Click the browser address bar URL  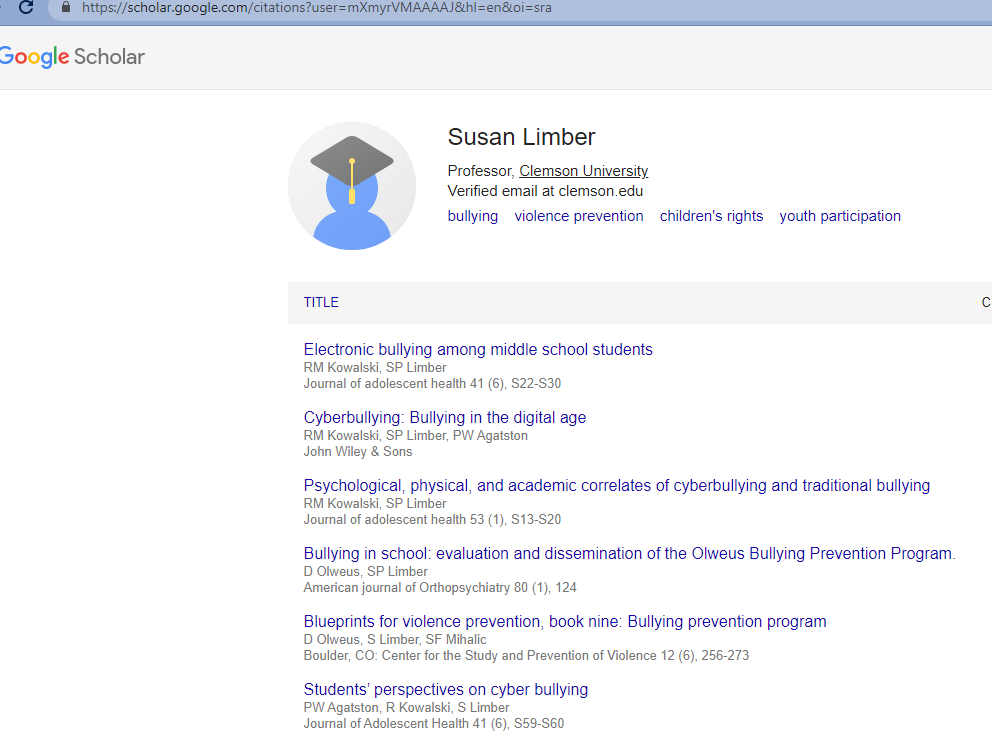316,8
